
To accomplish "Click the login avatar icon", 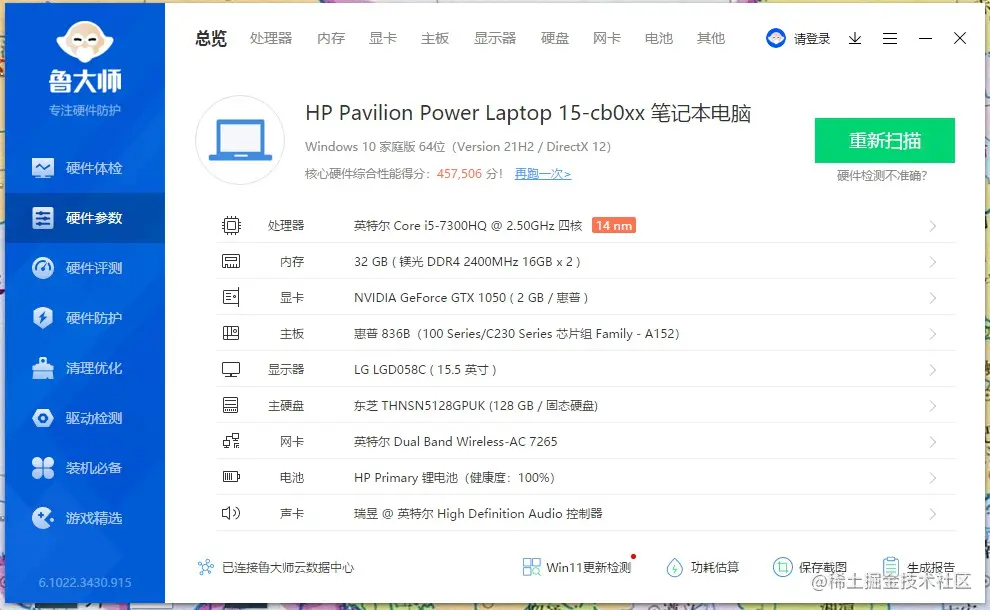I will (776, 39).
